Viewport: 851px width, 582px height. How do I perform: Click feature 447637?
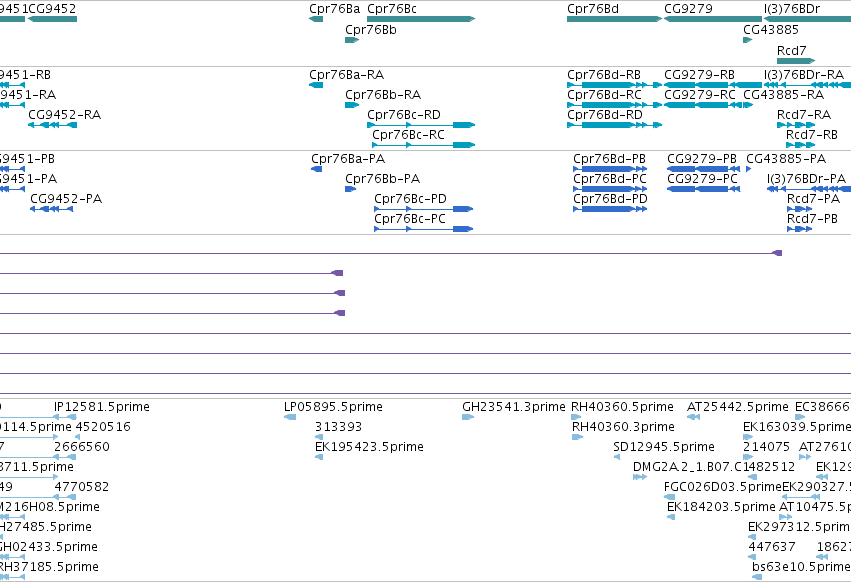click(x=752, y=558)
